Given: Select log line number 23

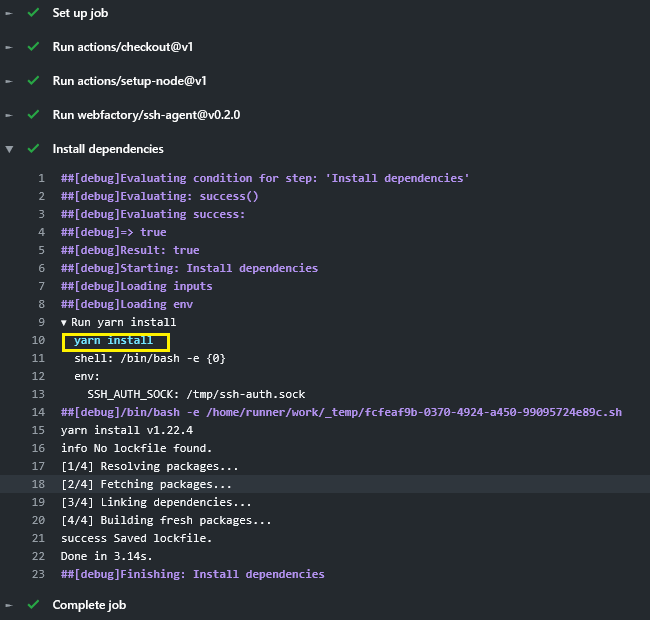Looking at the screenshot, I should 38,574.
